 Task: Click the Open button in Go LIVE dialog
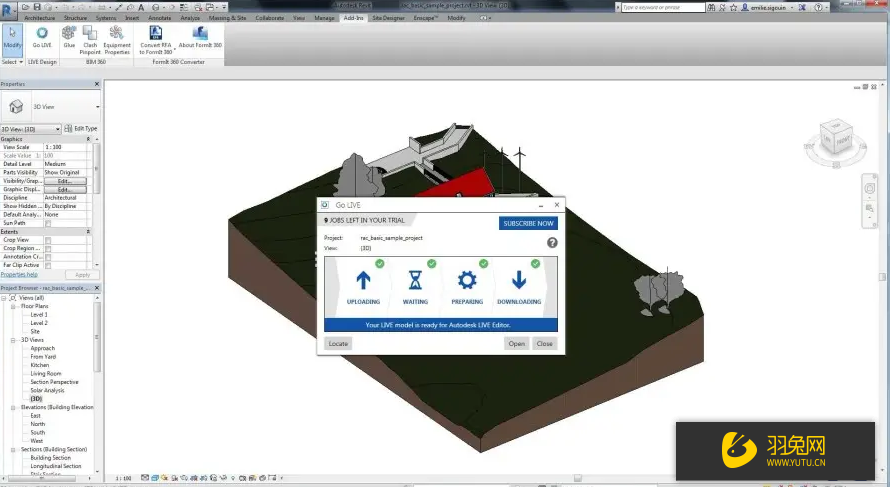517,343
